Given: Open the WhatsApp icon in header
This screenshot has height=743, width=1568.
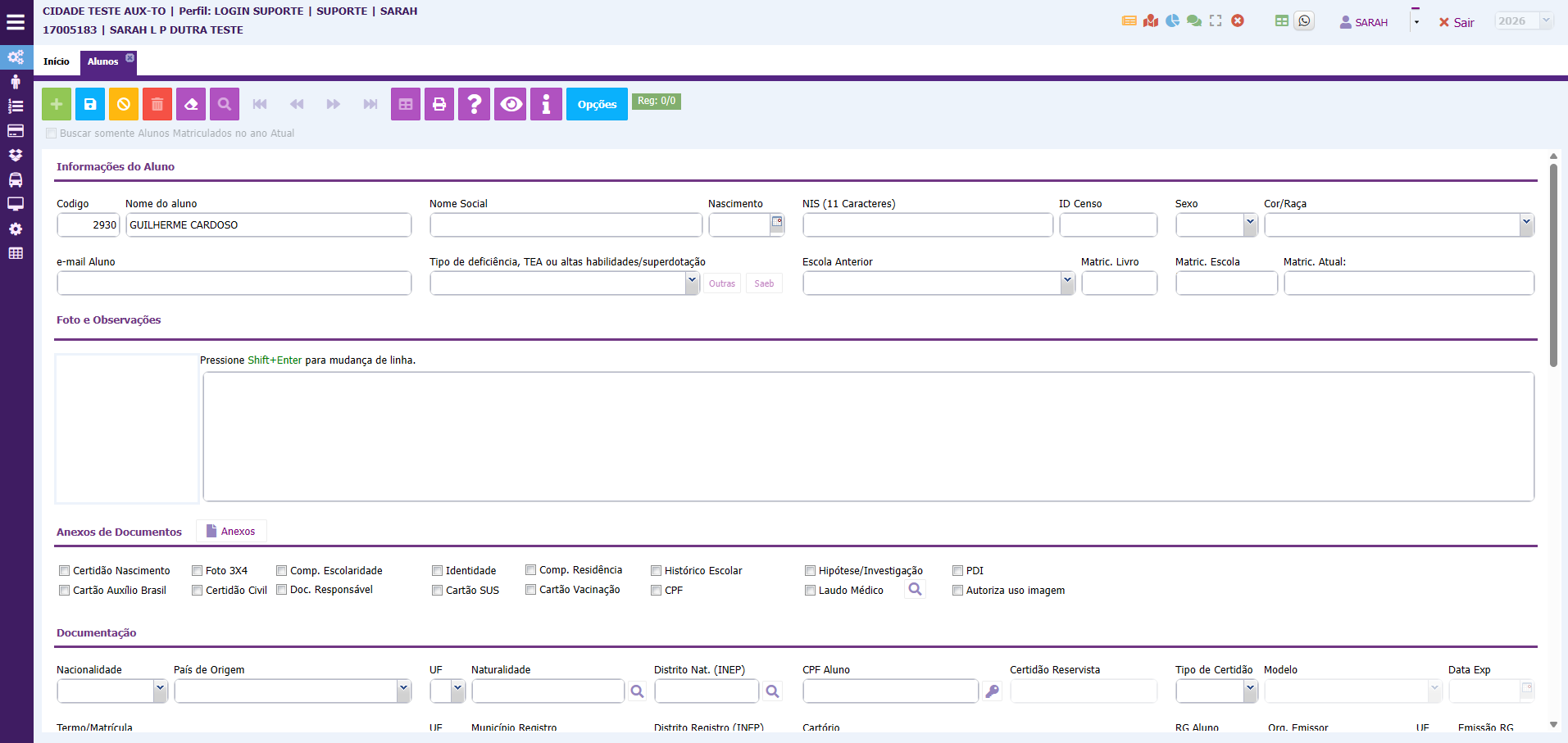Looking at the screenshot, I should coord(1304,21).
